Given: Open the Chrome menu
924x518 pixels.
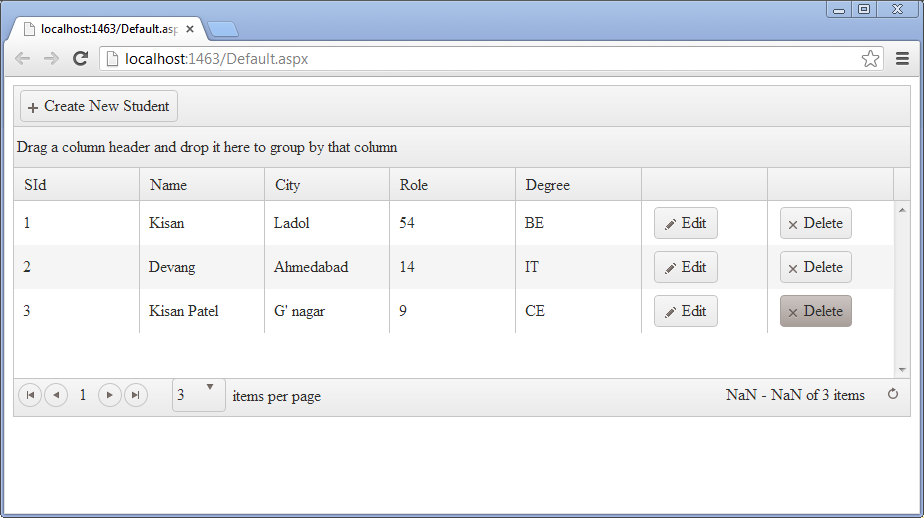Looking at the screenshot, I should pos(902,59).
